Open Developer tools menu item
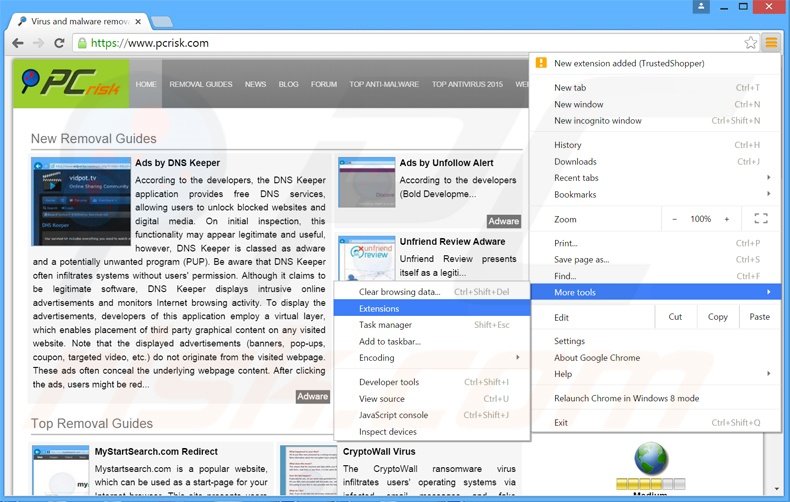This screenshot has height=502, width=790. coord(432,382)
